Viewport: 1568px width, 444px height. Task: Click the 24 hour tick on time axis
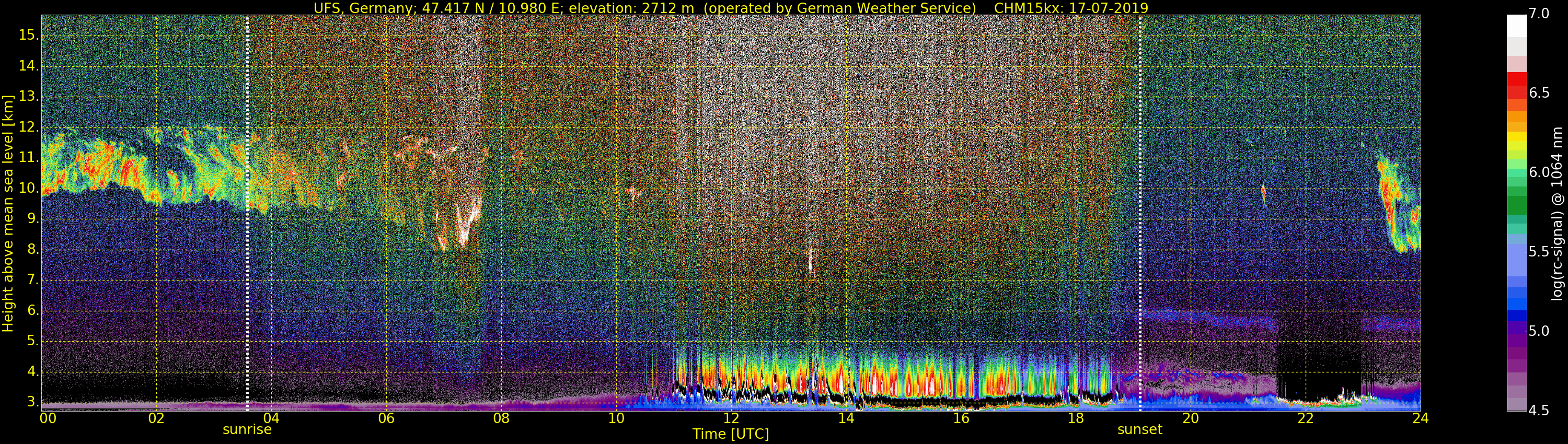1420,418
